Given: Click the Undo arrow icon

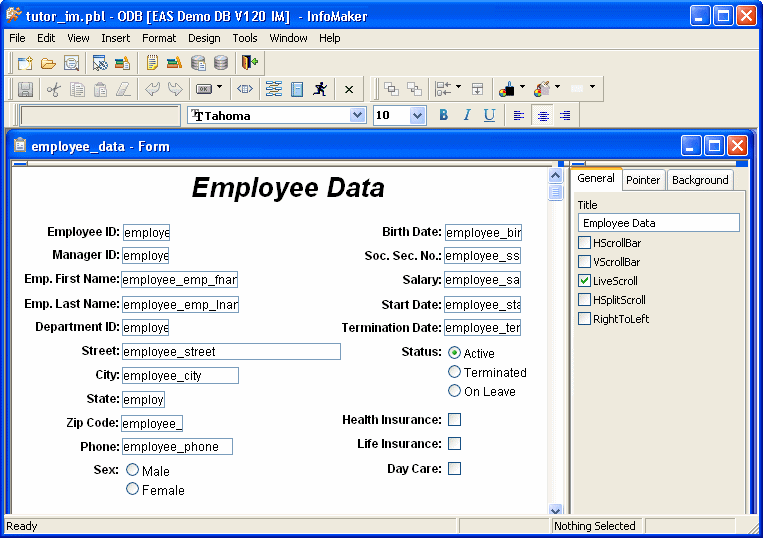Looking at the screenshot, I should [152, 90].
